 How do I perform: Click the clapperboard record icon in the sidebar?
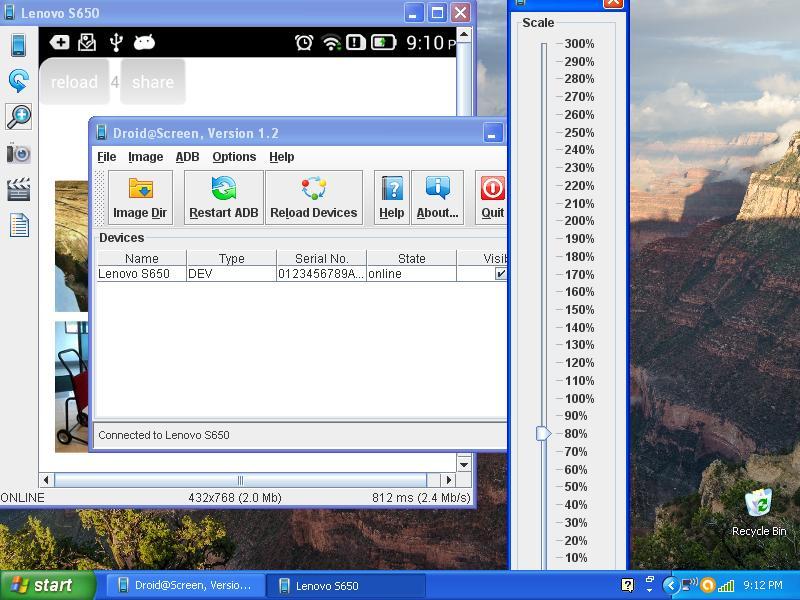click(18, 189)
